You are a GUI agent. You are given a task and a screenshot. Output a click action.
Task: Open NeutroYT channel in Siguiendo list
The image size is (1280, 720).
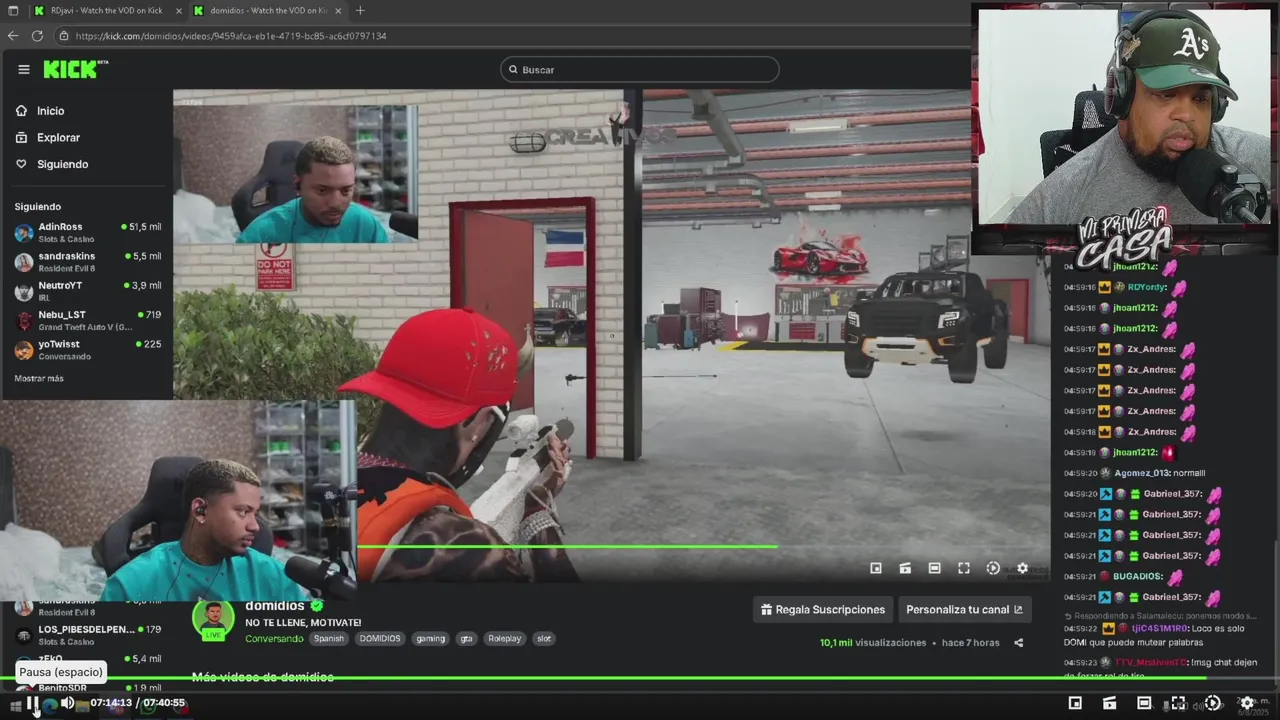87,290
